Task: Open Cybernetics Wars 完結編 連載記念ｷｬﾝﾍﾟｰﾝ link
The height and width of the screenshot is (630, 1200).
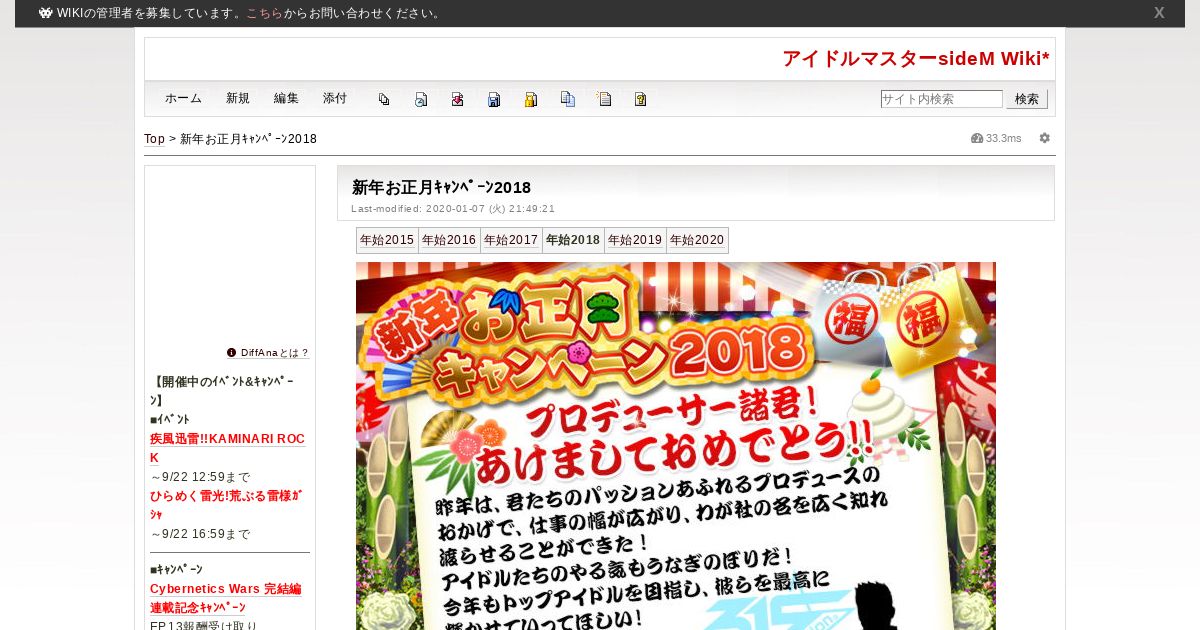Action: click(226, 598)
